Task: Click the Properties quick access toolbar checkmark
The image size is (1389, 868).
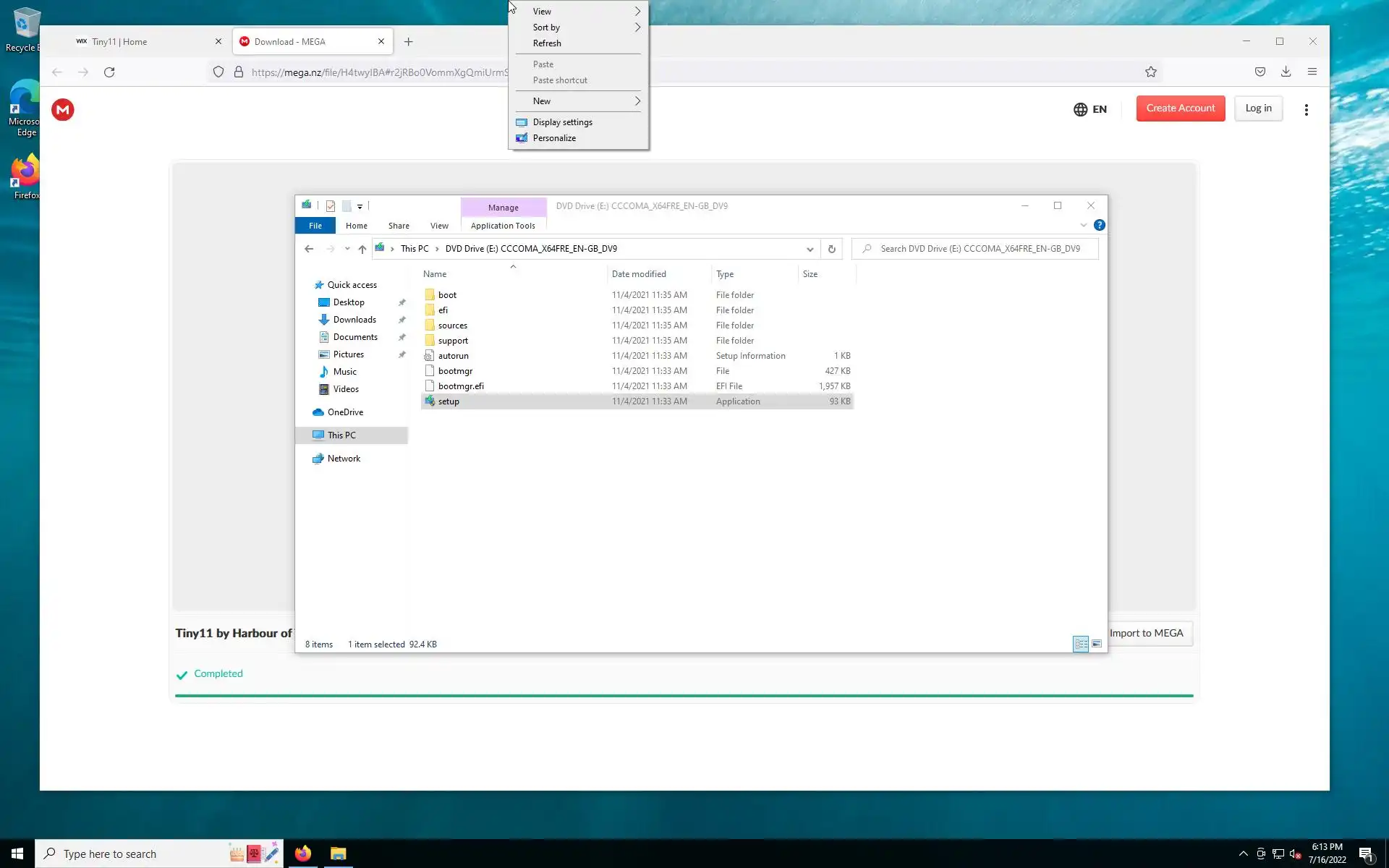Action: tap(331, 206)
